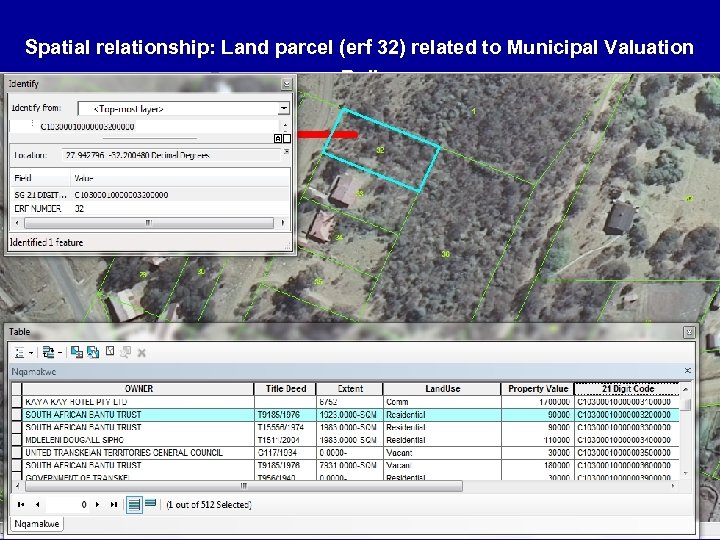Open the Table window options menu
Screen dimensions: 720x540
pos(689,332)
